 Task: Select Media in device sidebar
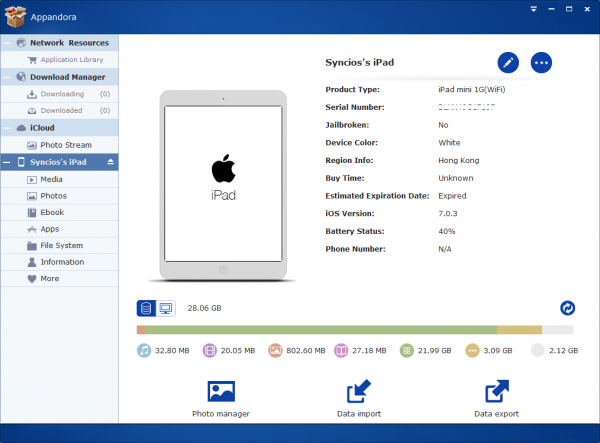coord(60,179)
